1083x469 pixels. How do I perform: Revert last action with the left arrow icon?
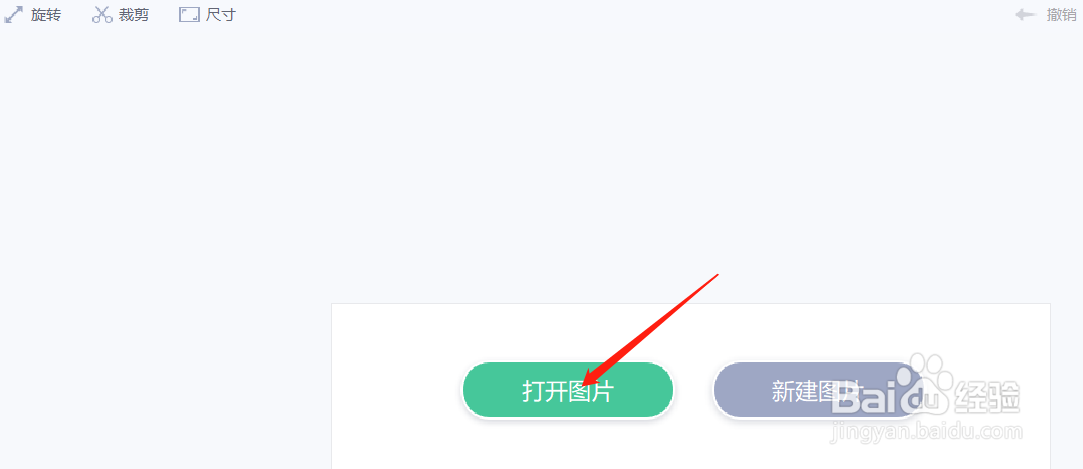pyautogui.click(x=1026, y=15)
